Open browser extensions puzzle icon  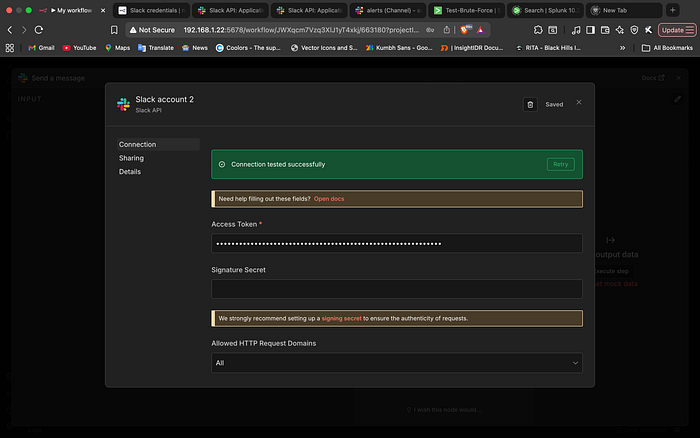coord(538,30)
